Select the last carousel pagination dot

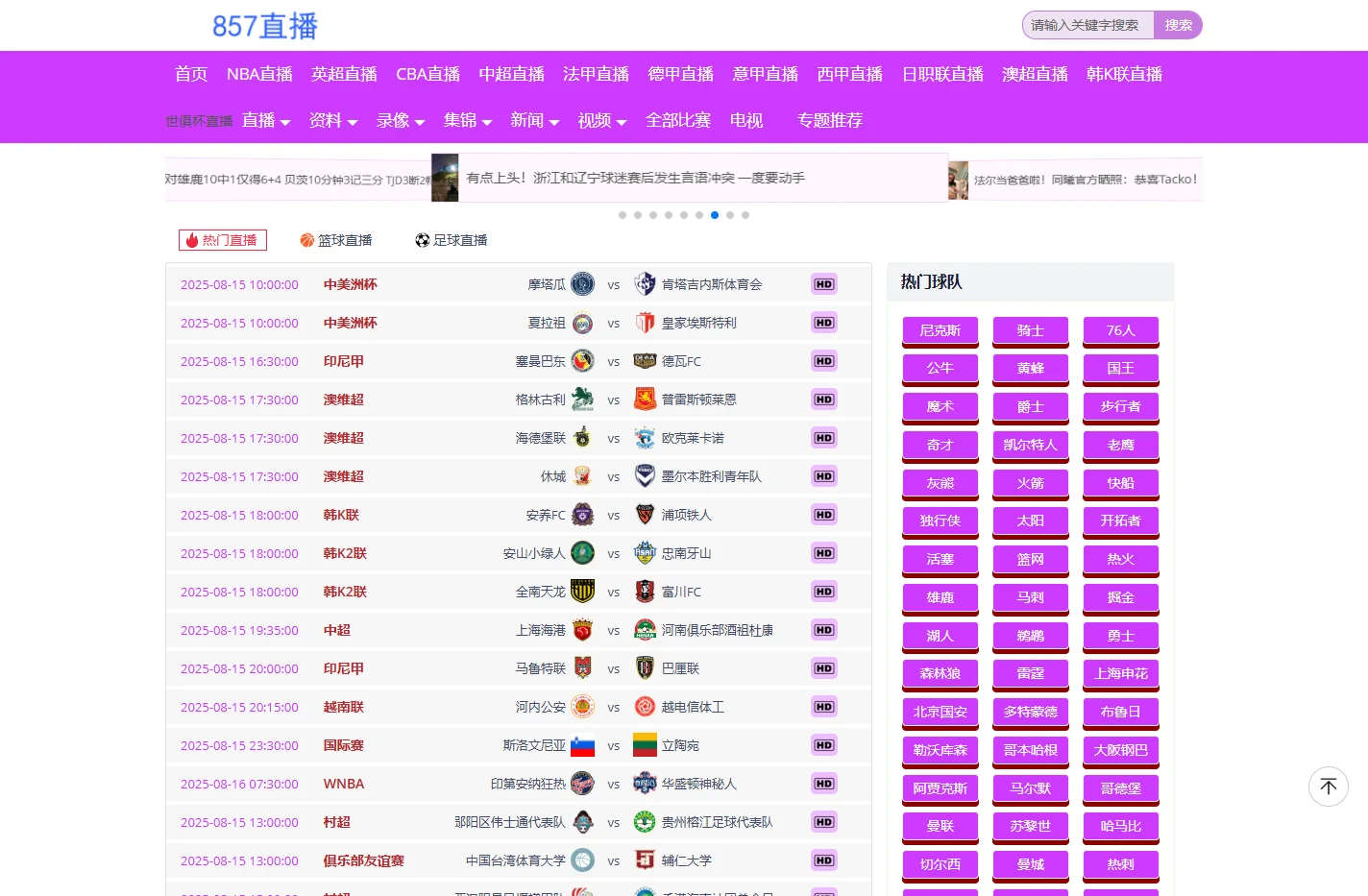click(x=745, y=215)
